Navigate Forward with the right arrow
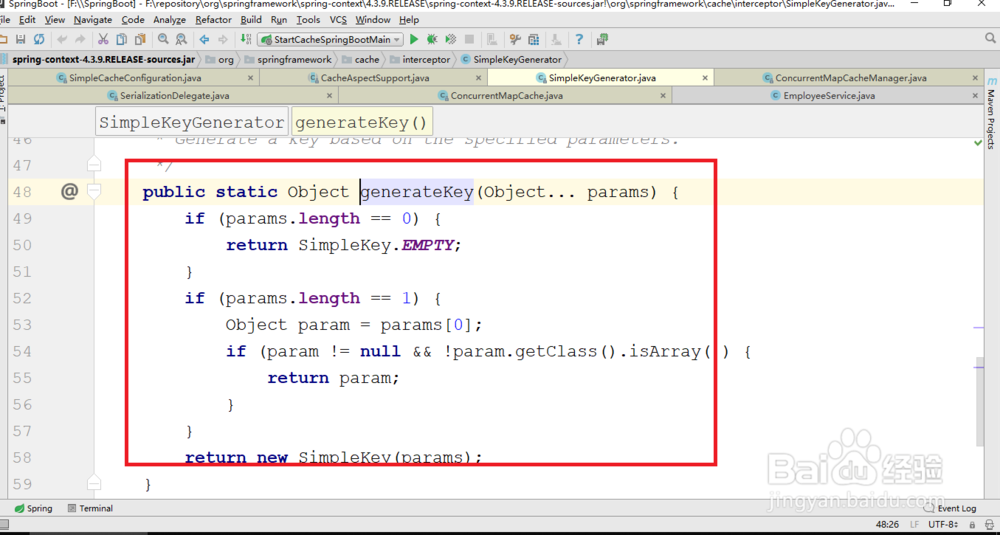This screenshot has height=535, width=1000. point(223,40)
